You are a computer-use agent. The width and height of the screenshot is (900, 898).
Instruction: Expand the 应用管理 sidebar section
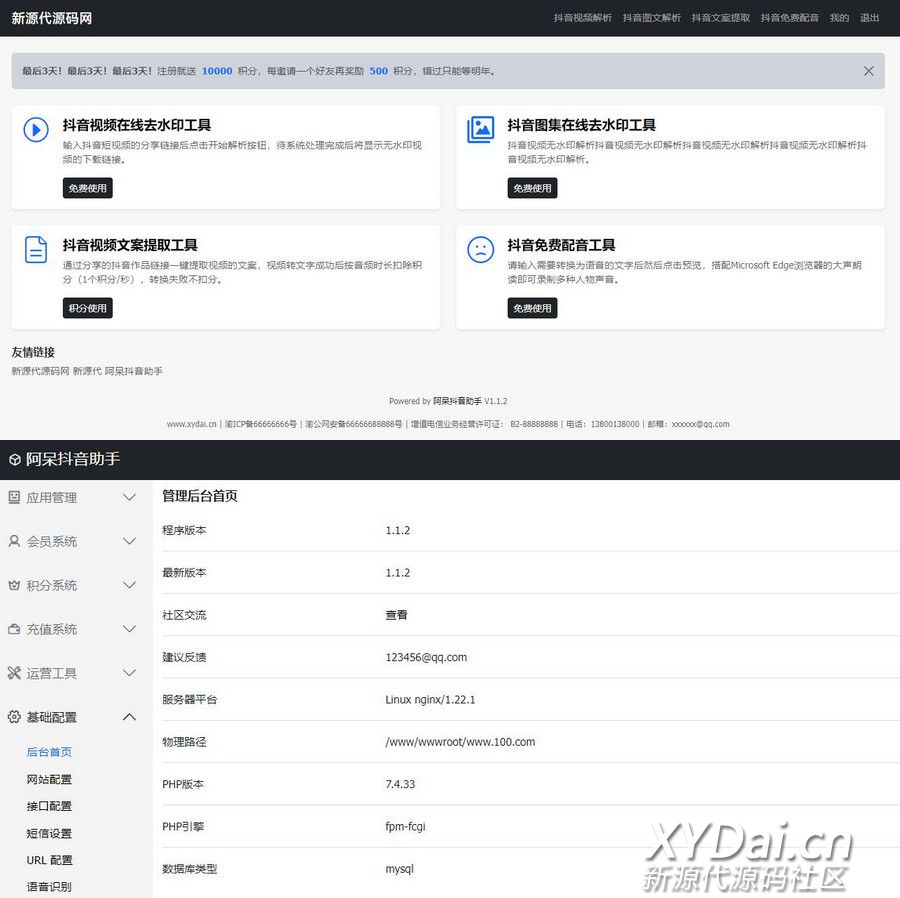click(129, 497)
